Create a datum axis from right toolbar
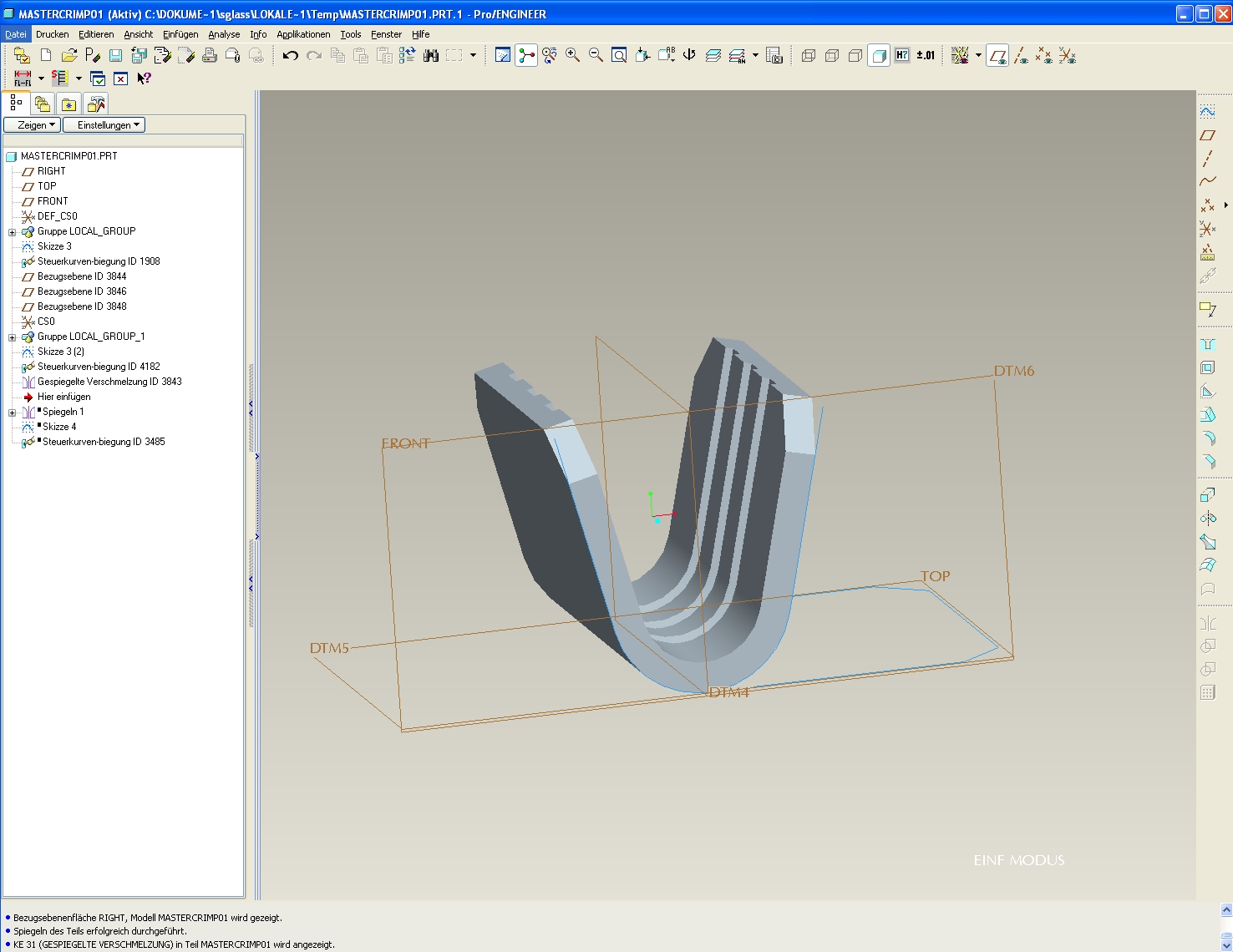This screenshot has width=1233, height=952. [1208, 158]
